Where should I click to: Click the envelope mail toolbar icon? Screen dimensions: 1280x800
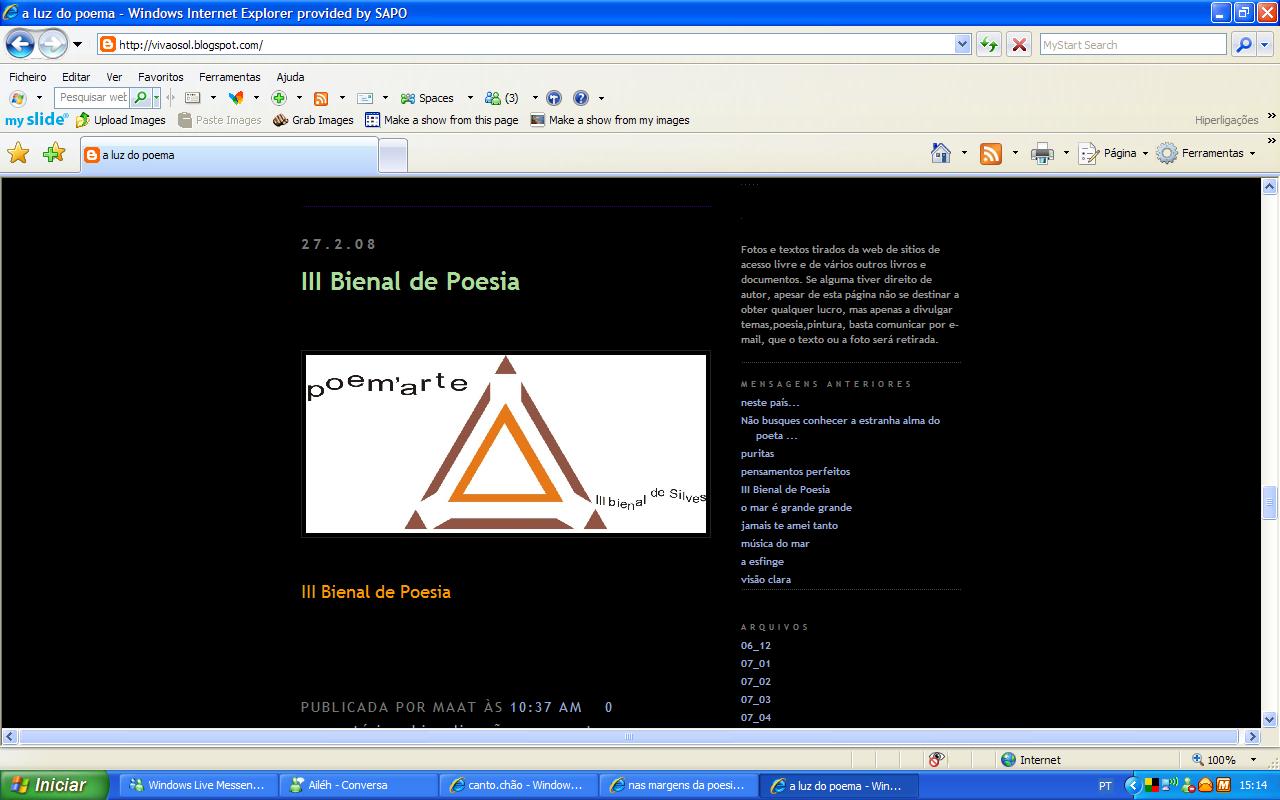click(365, 98)
